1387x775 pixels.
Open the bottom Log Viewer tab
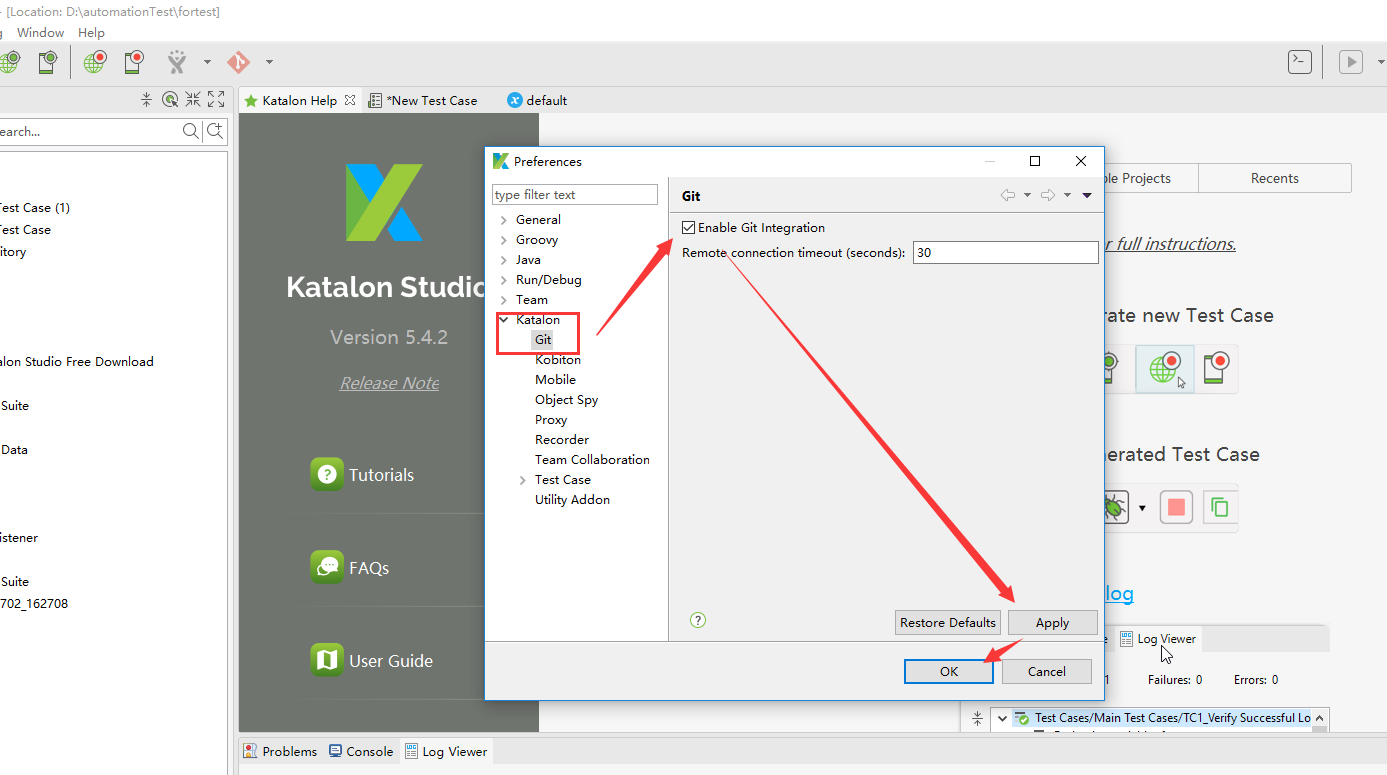tap(445, 751)
